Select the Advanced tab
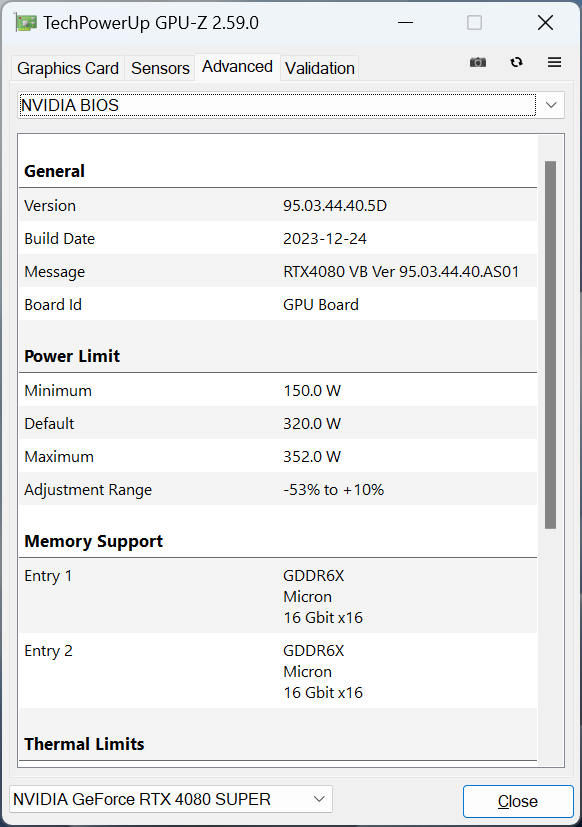 click(237, 66)
